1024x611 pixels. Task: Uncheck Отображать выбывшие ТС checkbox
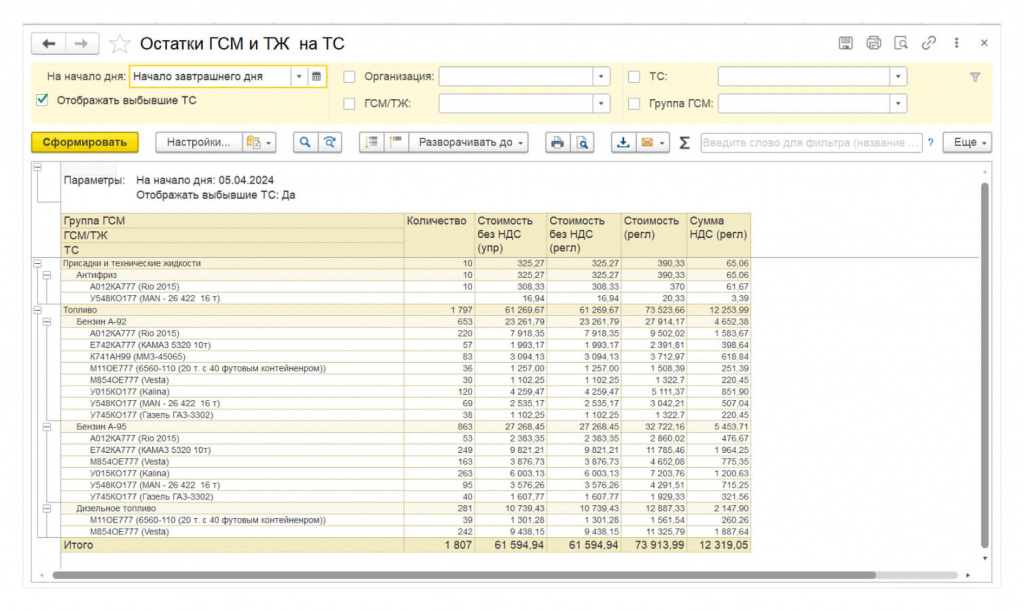(42, 100)
